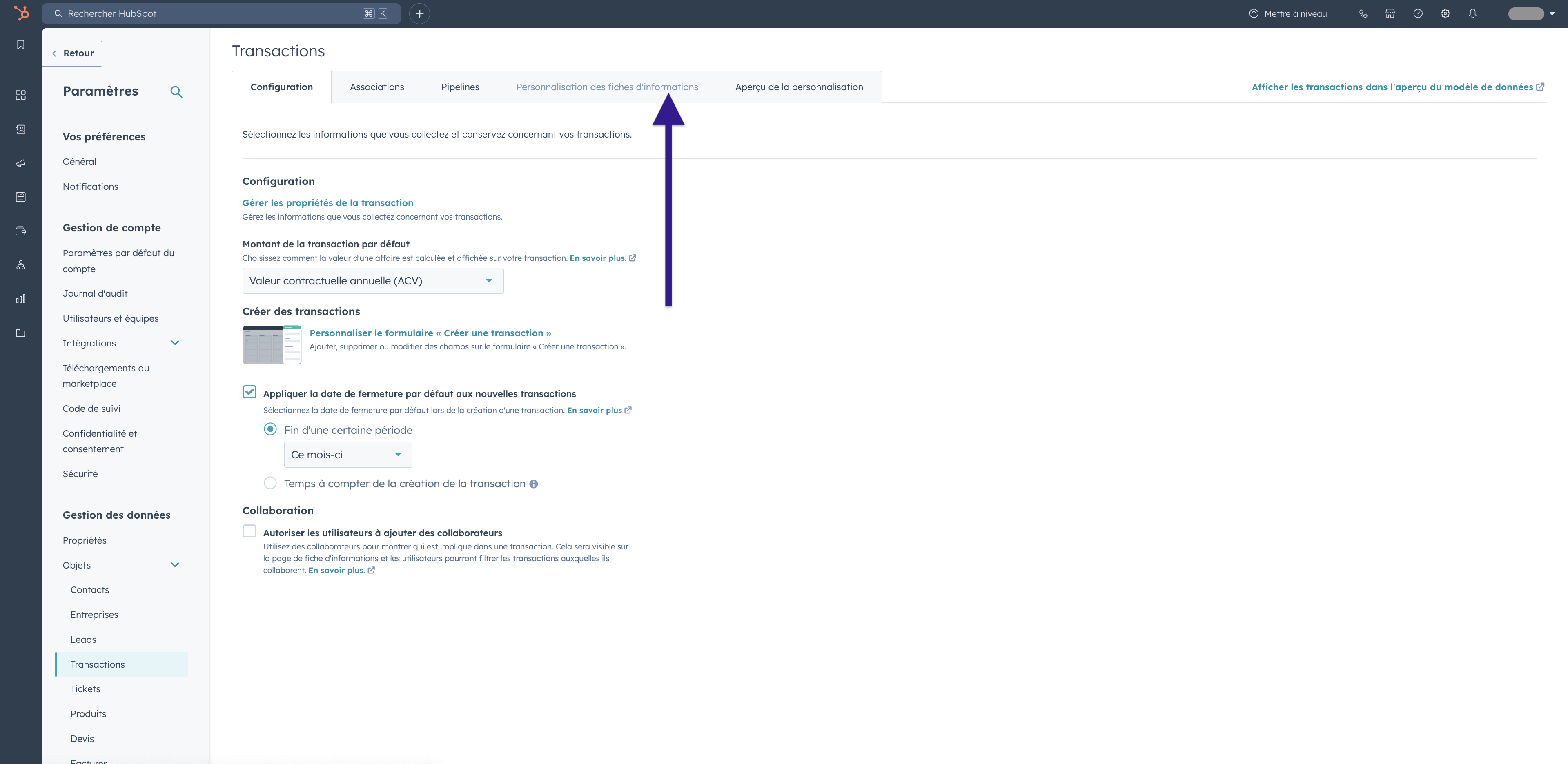Open the notifications bell icon

coord(1472,13)
